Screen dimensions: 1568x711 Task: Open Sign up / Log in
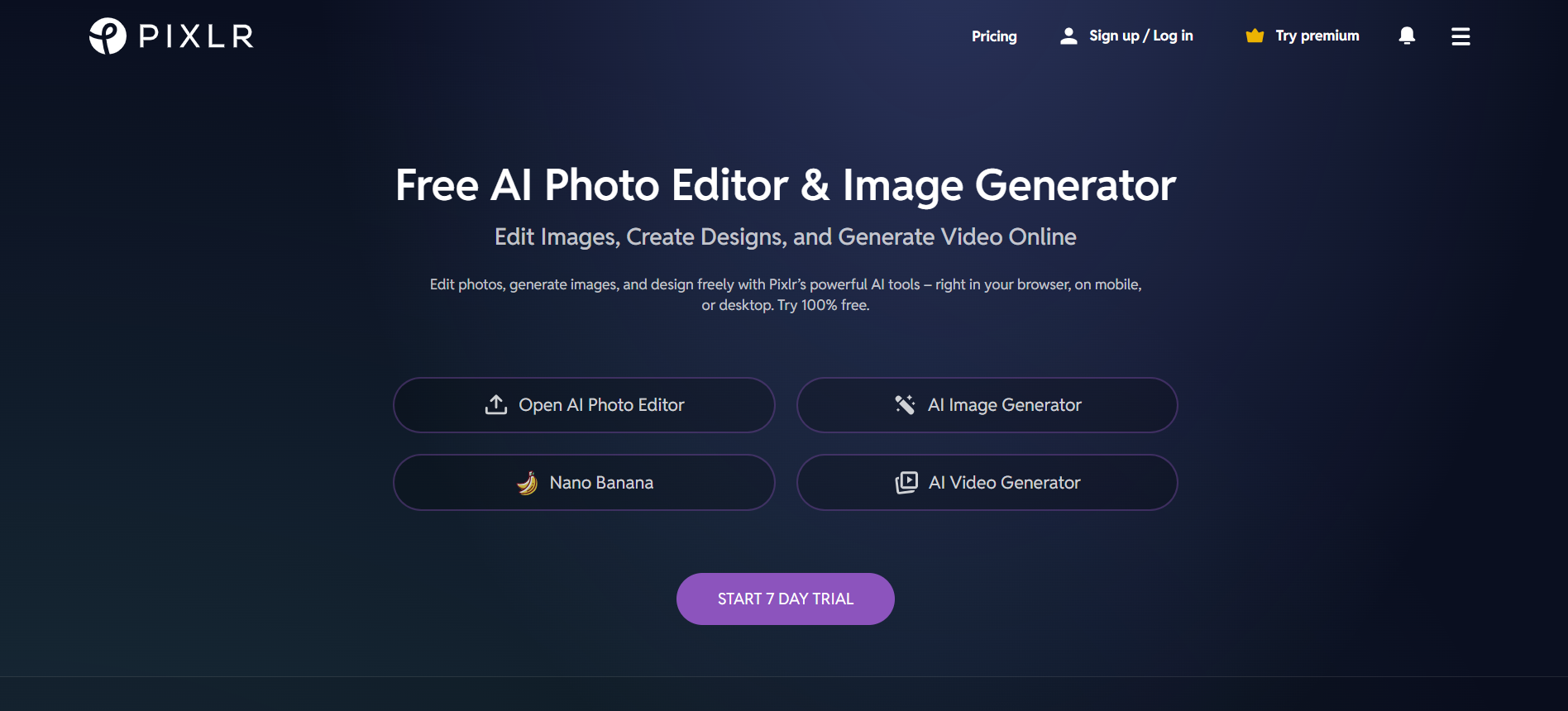[x=1140, y=36]
